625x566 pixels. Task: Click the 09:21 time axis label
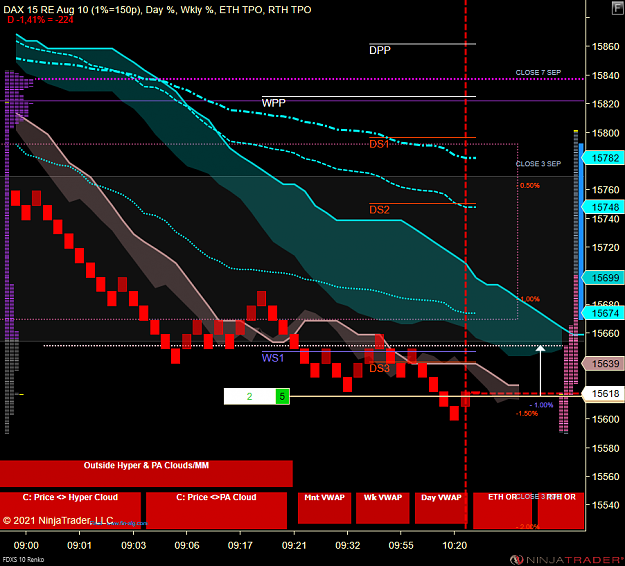coord(294,546)
